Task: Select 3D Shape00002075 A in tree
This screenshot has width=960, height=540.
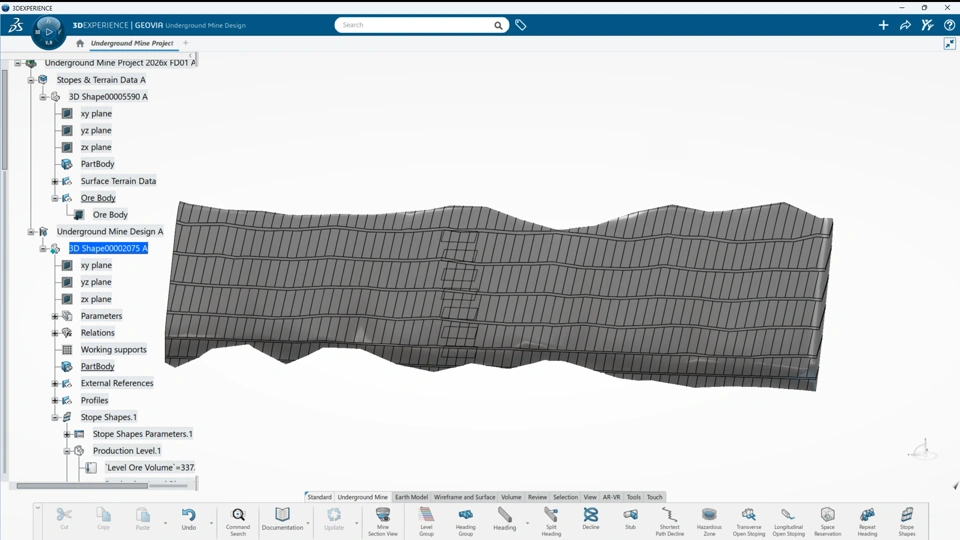Action: [x=108, y=249]
